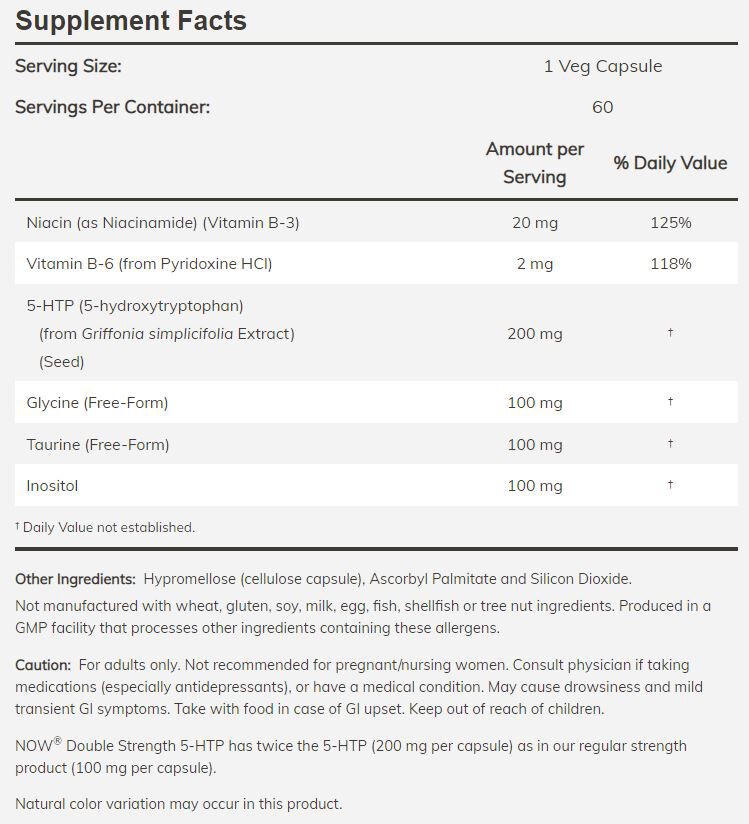This screenshot has width=749, height=824.
Task: Select the Servings Per Container label
Action: pyautogui.click(x=112, y=107)
